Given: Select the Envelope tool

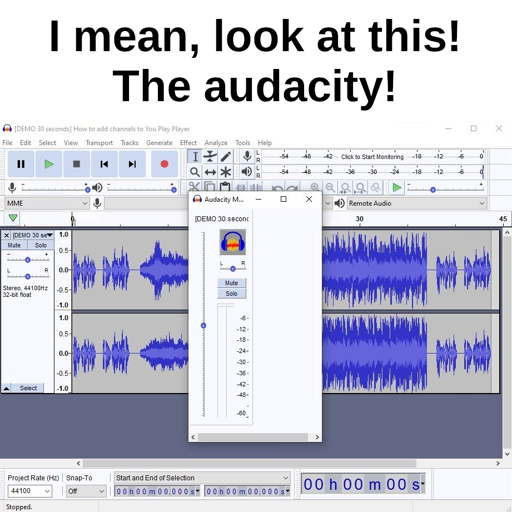Looking at the screenshot, I should tap(210, 156).
